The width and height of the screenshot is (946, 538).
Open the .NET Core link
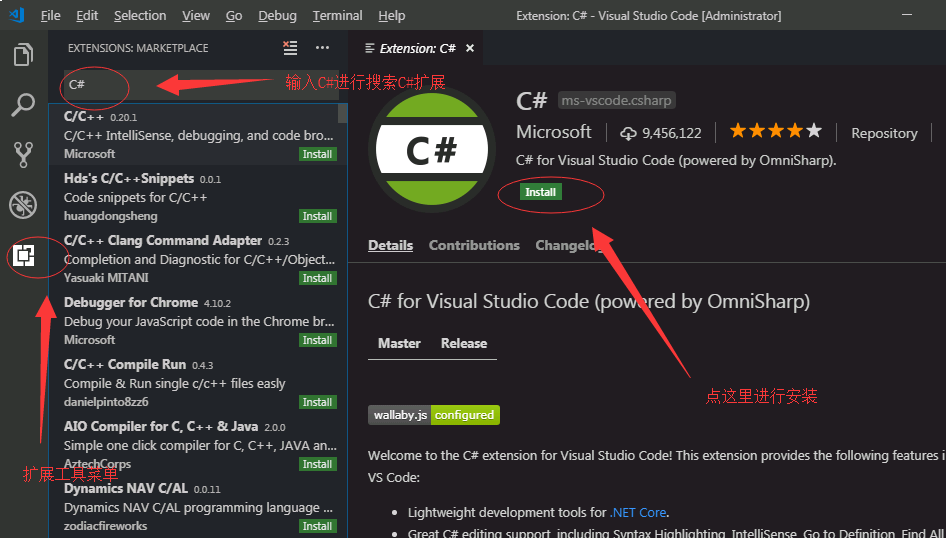point(638,513)
